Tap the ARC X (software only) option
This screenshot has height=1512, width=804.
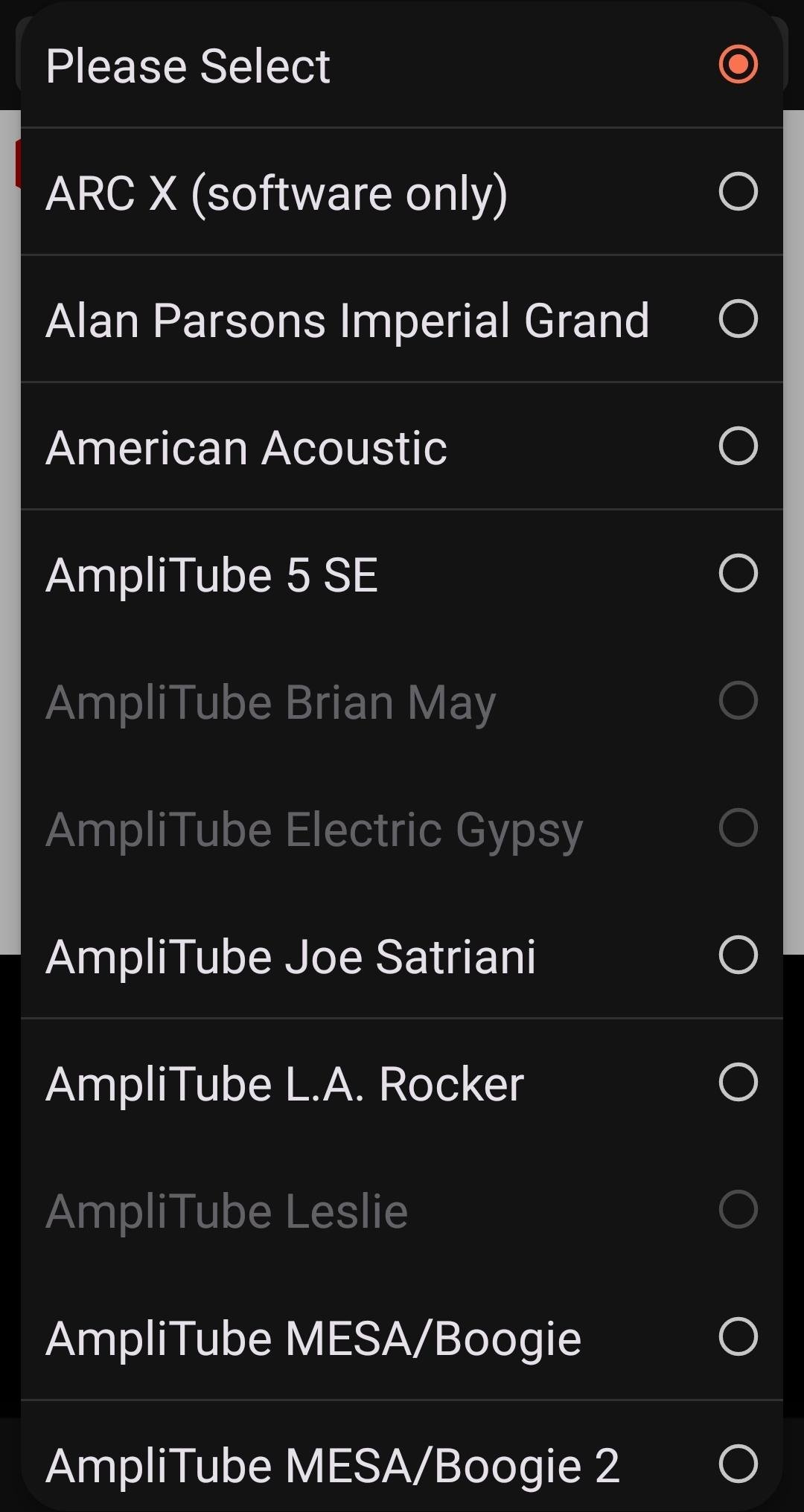tap(276, 193)
